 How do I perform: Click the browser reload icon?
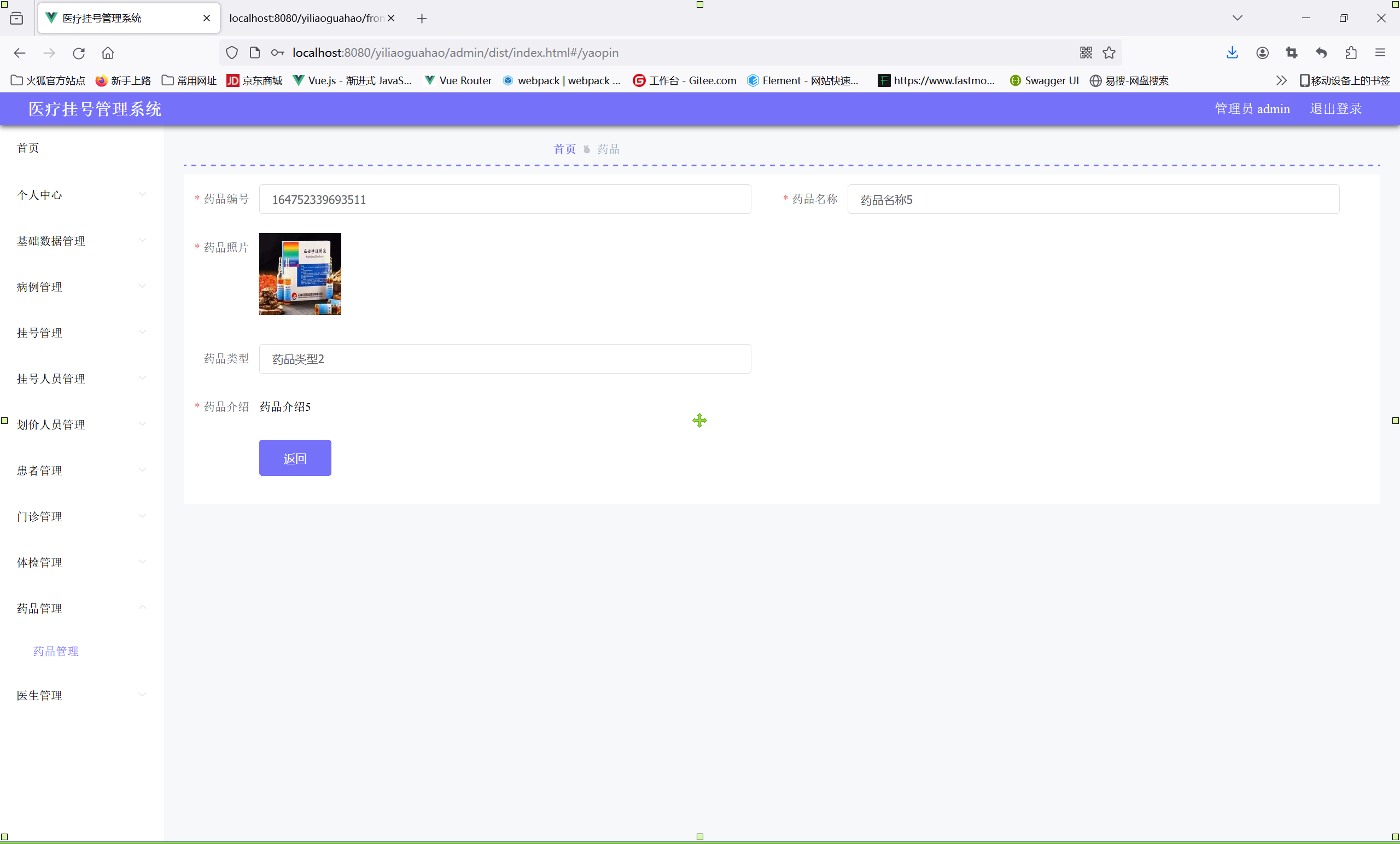[78, 53]
